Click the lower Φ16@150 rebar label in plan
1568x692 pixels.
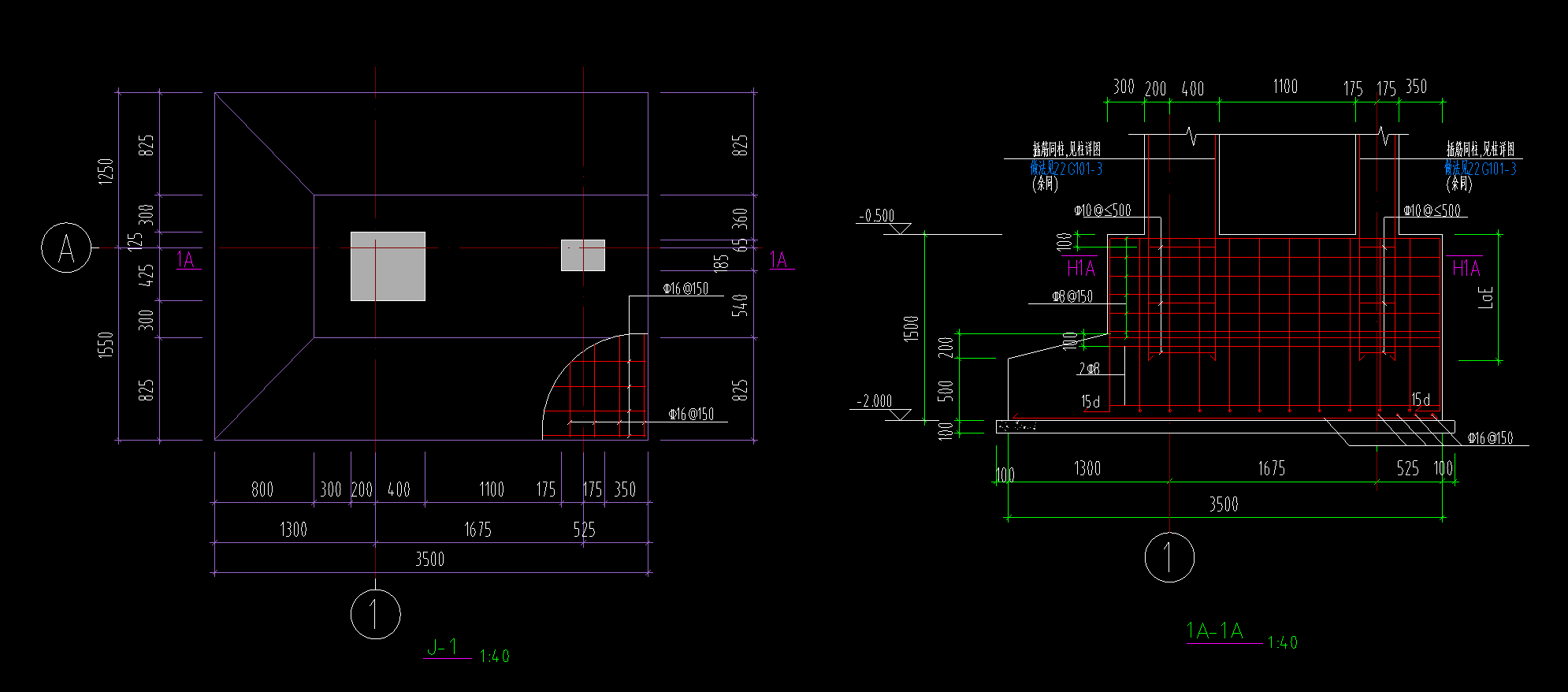(x=691, y=414)
